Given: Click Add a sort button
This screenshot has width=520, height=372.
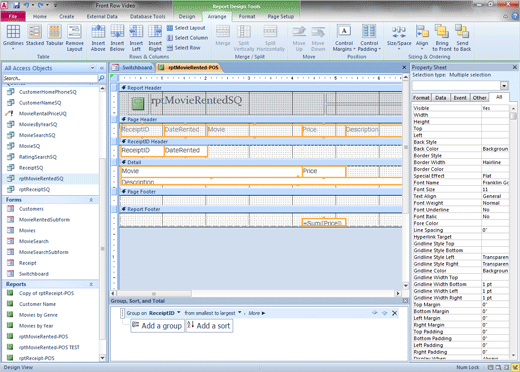Looking at the screenshot, I should point(209,326).
